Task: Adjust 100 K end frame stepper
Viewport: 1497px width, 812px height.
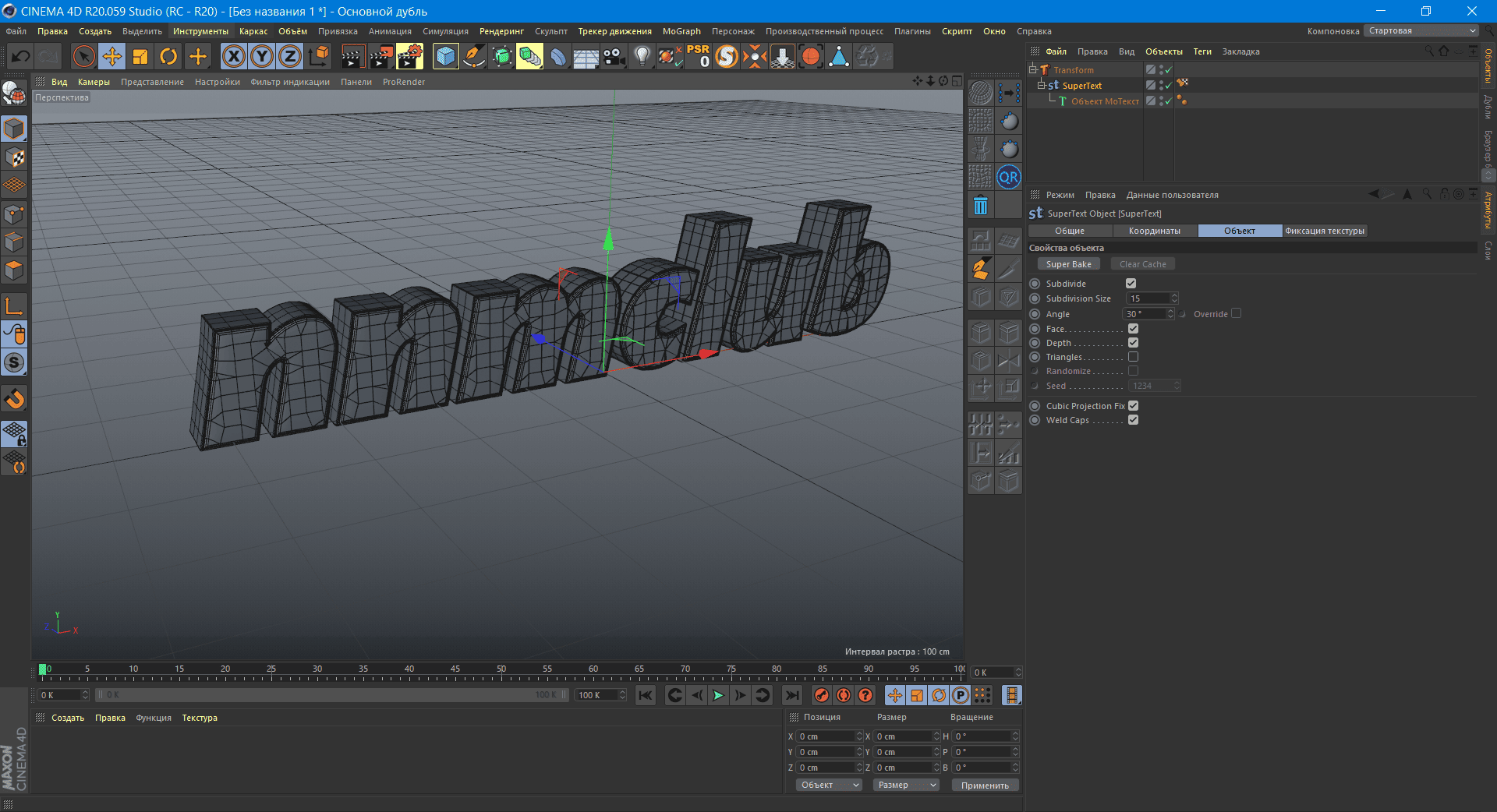Action: click(622, 695)
